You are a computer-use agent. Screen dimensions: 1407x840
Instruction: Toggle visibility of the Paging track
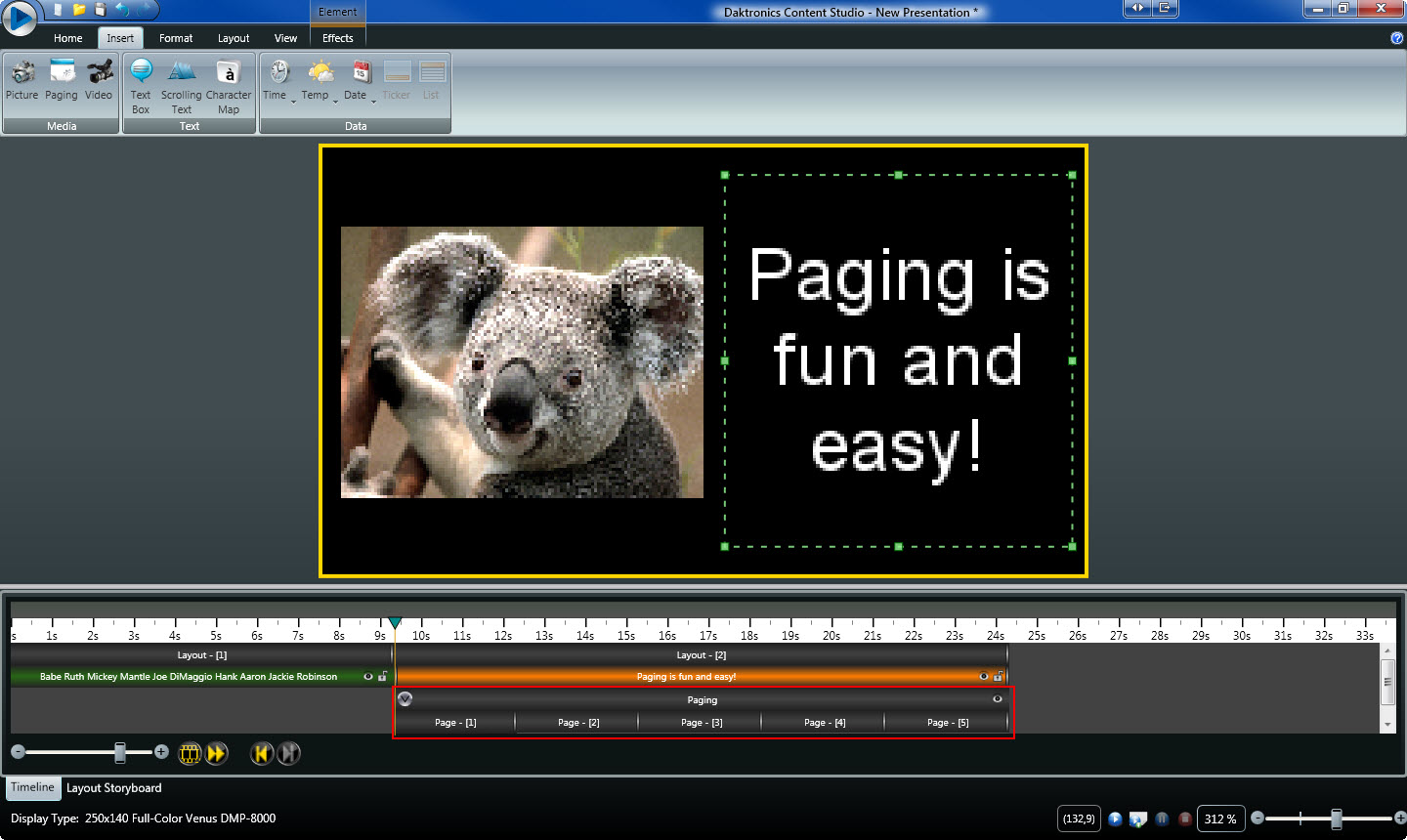pos(998,699)
